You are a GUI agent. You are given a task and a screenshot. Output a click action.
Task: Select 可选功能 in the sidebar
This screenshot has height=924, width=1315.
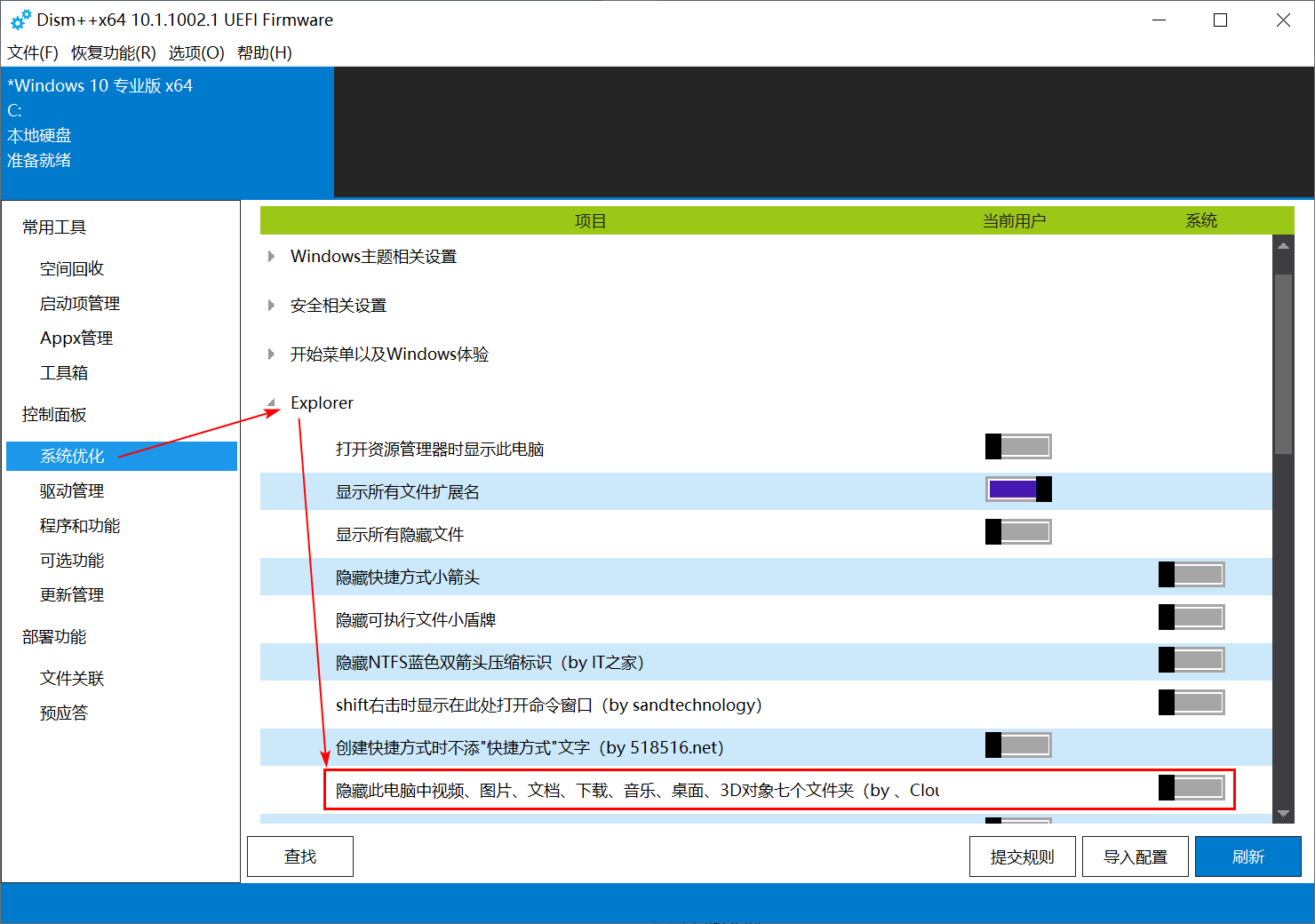72,560
